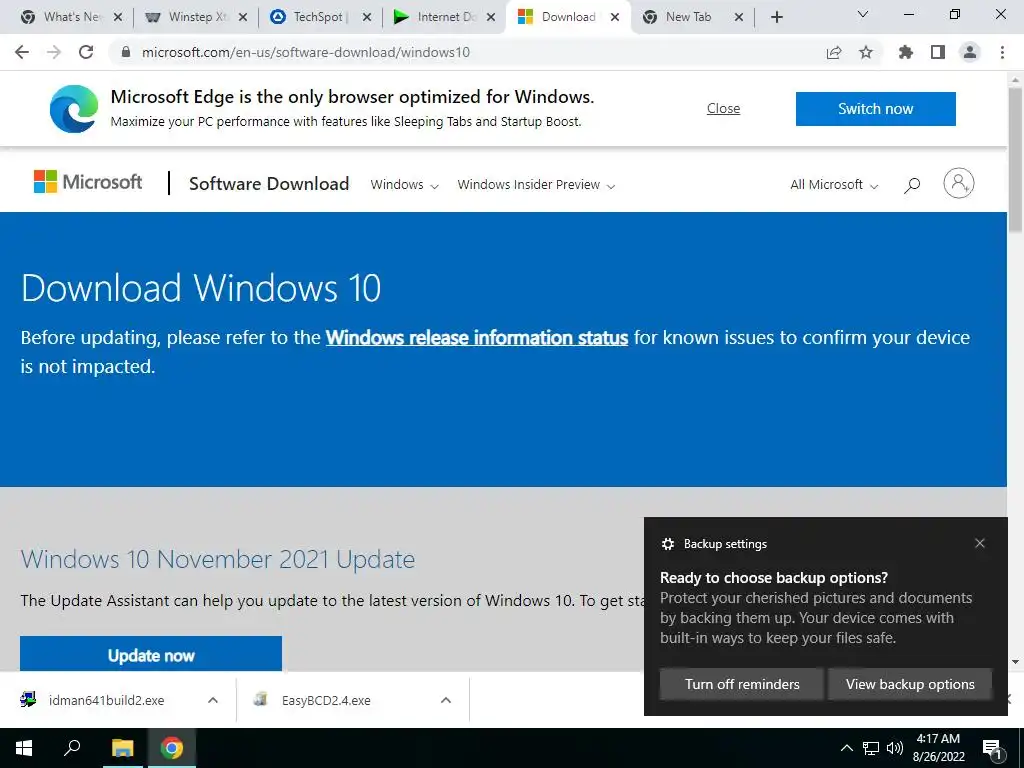Click the Switch now button
The width and height of the screenshot is (1024, 768).
point(876,108)
